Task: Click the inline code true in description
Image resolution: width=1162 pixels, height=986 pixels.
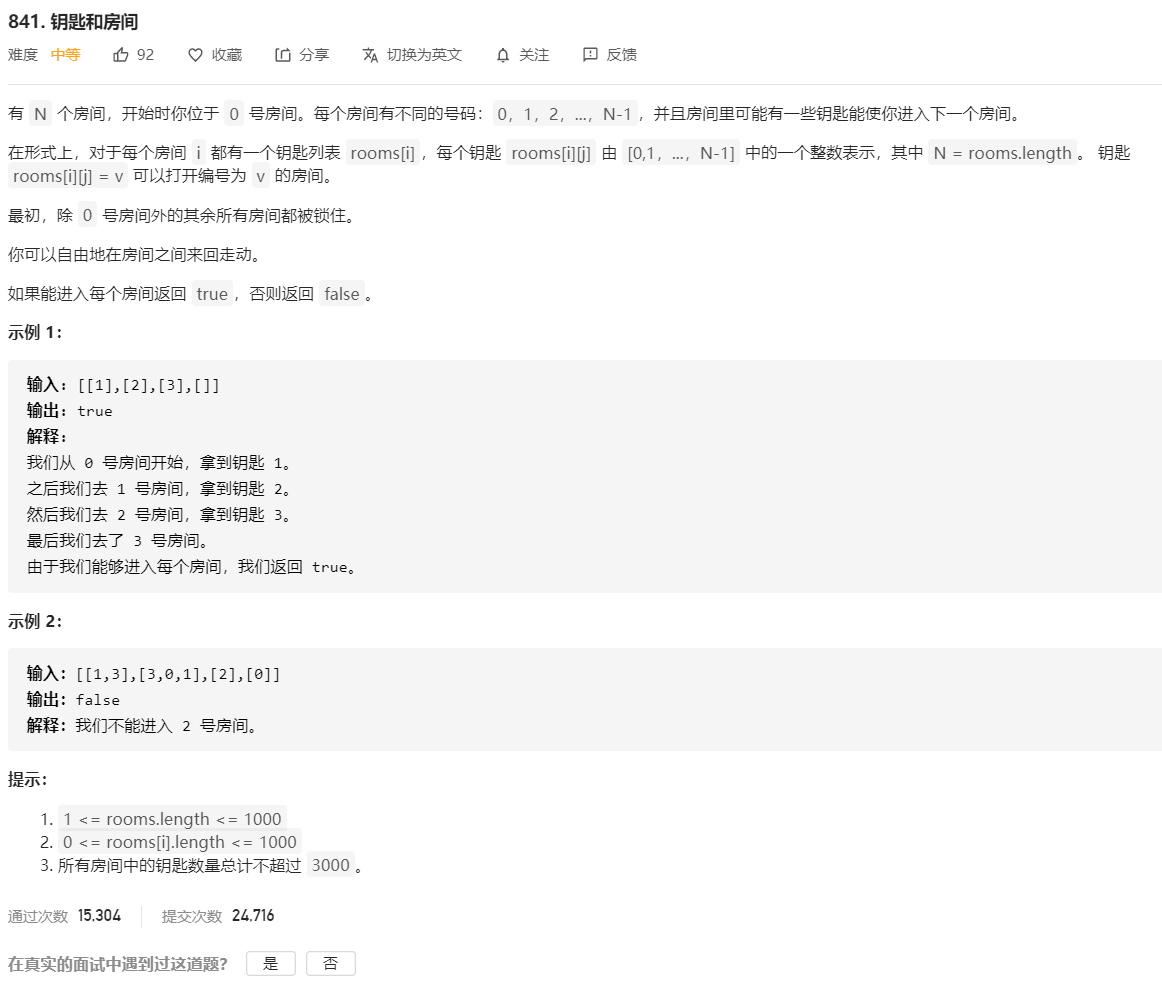Action: [x=212, y=293]
